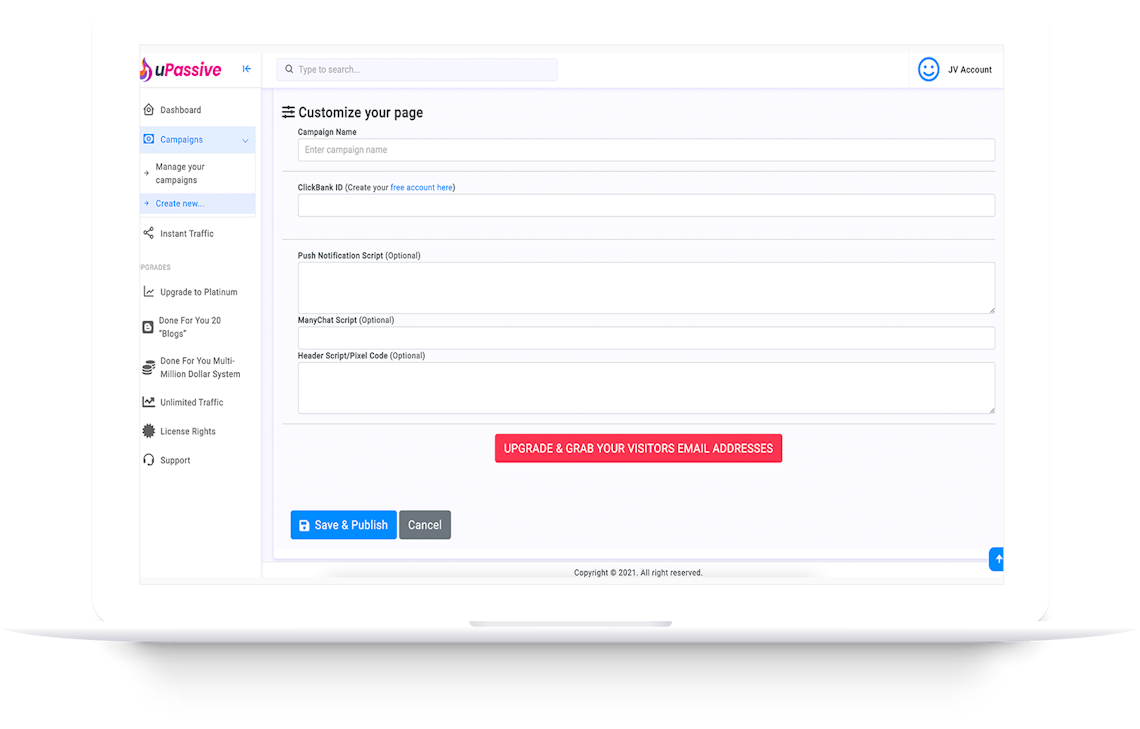Click the smiley face account avatar
The width and height of the screenshot is (1140, 729).
928,69
